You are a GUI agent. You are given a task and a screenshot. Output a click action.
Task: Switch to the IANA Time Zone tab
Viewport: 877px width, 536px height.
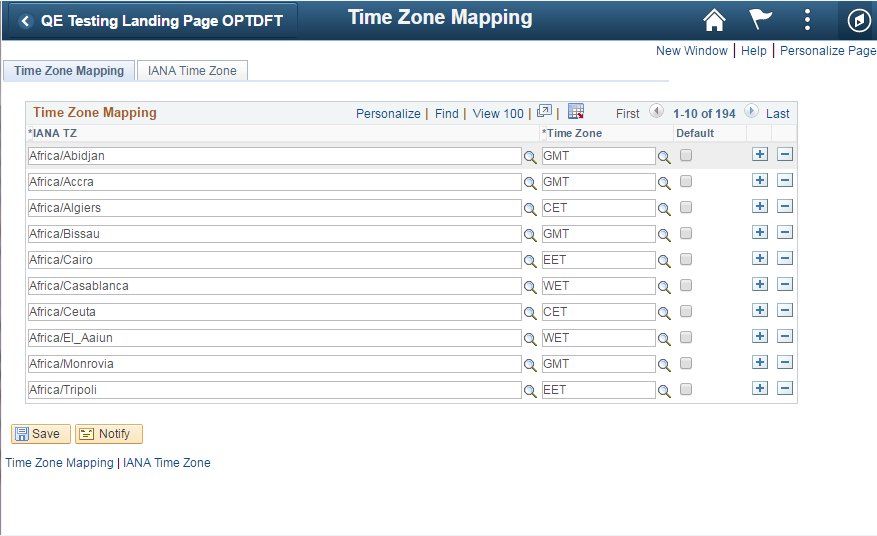tap(192, 71)
